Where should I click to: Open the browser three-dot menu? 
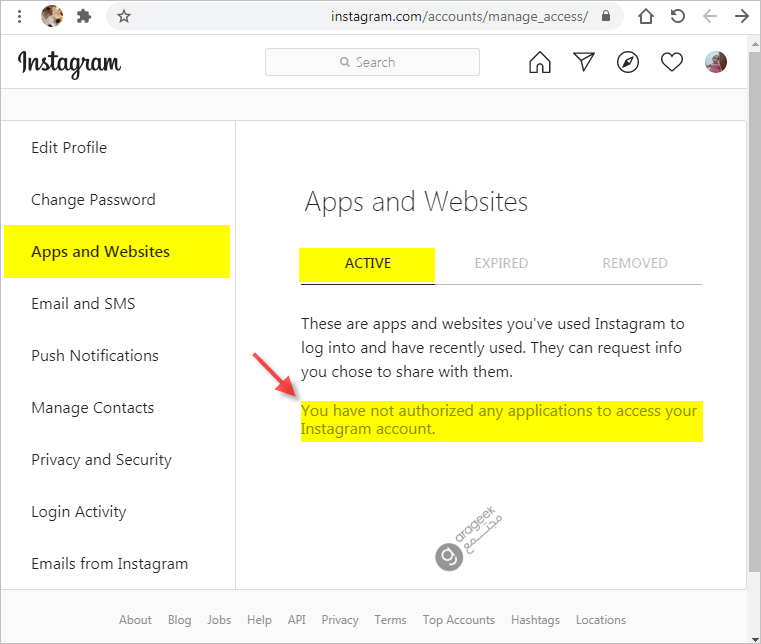pos(19,17)
